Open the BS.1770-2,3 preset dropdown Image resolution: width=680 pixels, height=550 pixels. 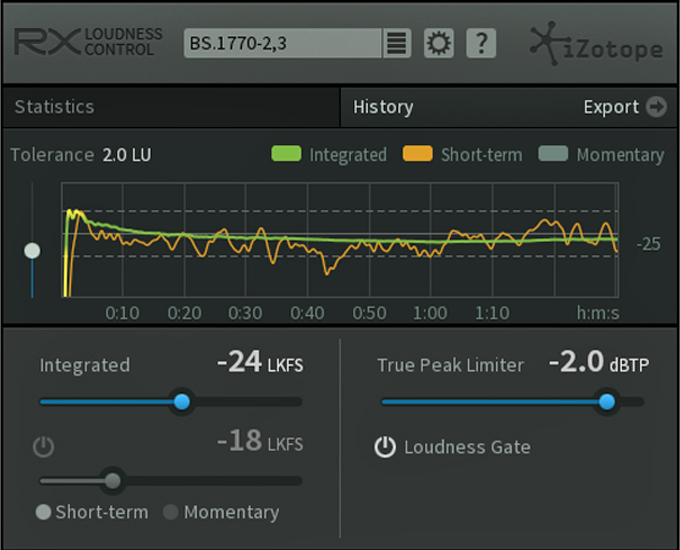282,43
